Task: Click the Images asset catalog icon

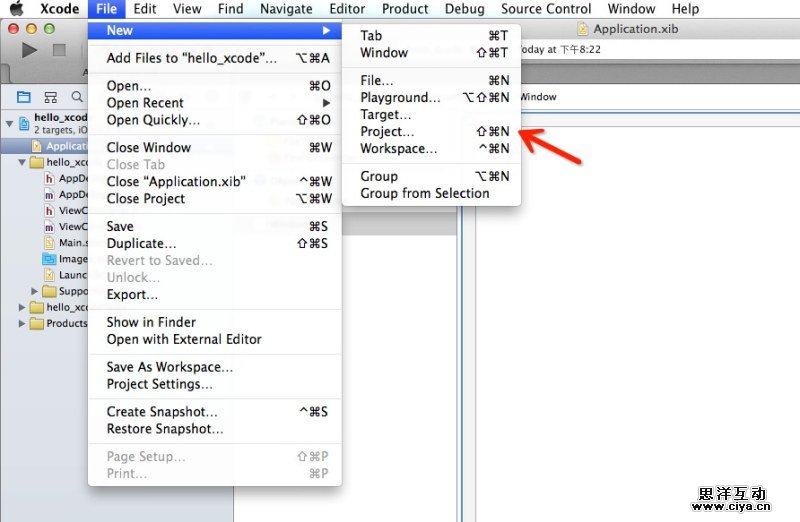Action: tap(49, 259)
